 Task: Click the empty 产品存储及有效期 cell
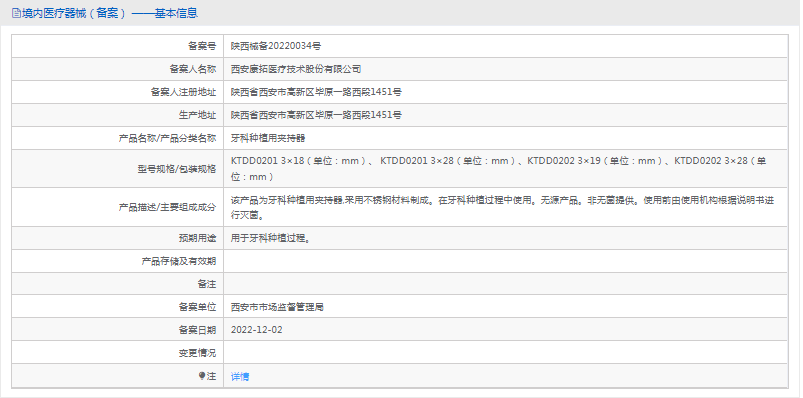tap(505, 261)
